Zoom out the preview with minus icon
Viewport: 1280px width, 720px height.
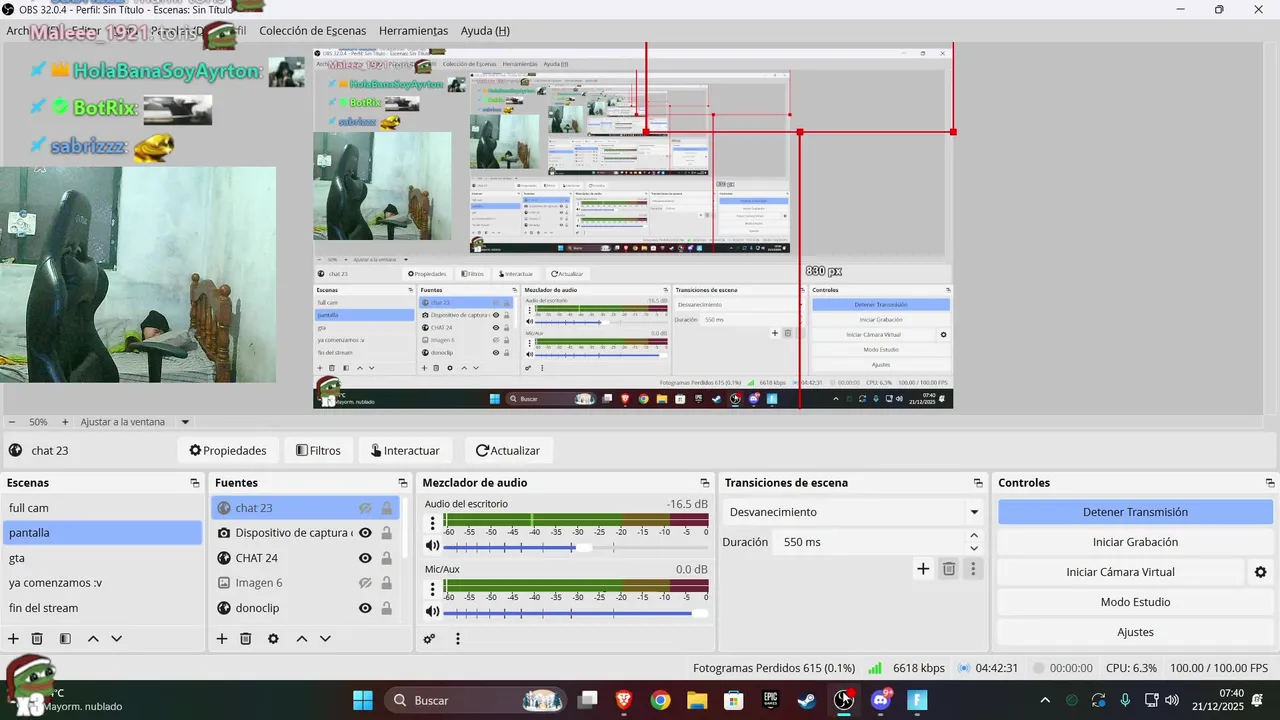point(12,422)
